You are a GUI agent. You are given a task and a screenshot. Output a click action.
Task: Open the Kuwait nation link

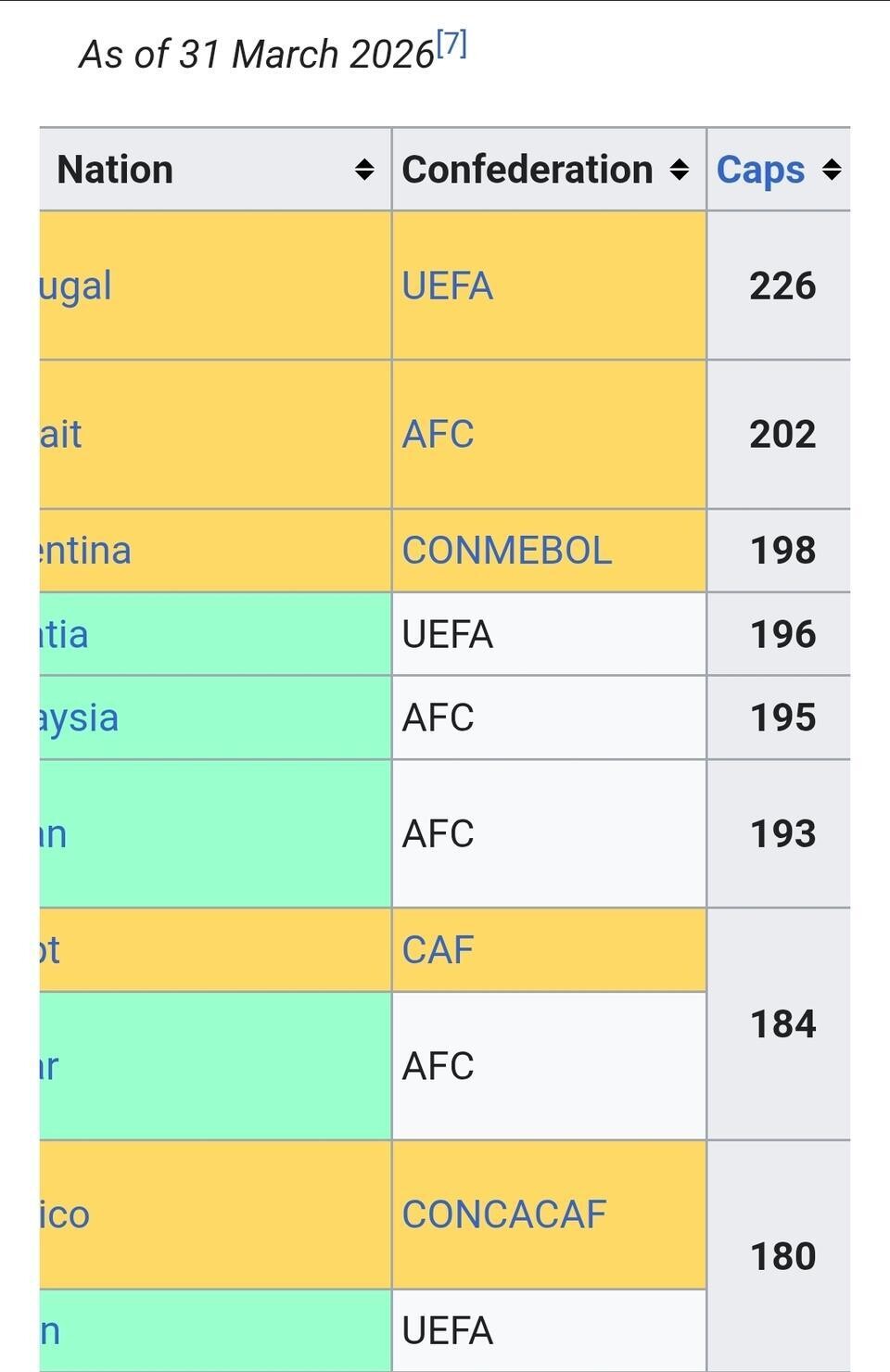click(x=61, y=434)
